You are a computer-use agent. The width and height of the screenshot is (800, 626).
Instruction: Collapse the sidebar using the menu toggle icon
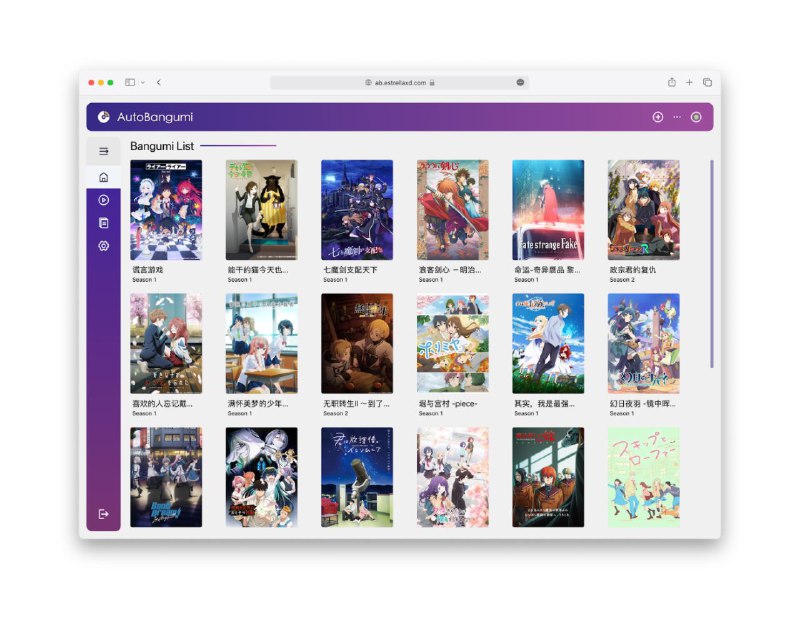[x=103, y=151]
